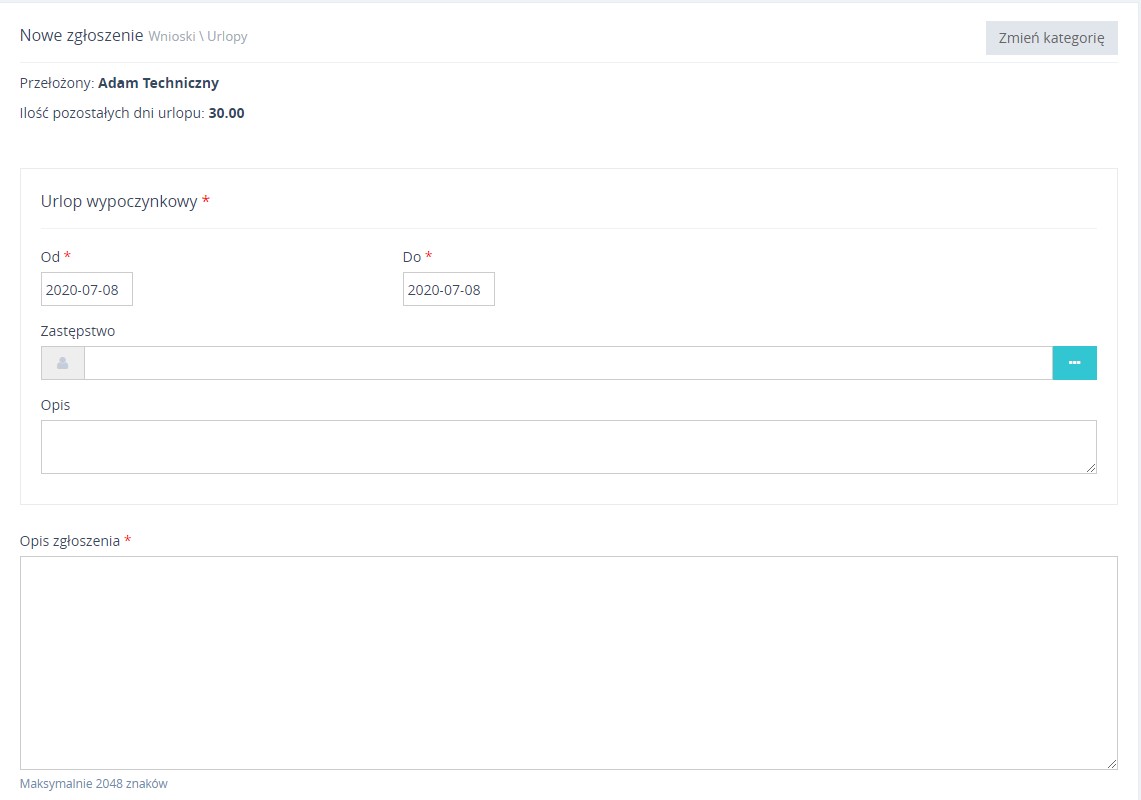Click the Maksymalnie 2048 znaków hint text
1141x800 pixels.
[x=94, y=784]
